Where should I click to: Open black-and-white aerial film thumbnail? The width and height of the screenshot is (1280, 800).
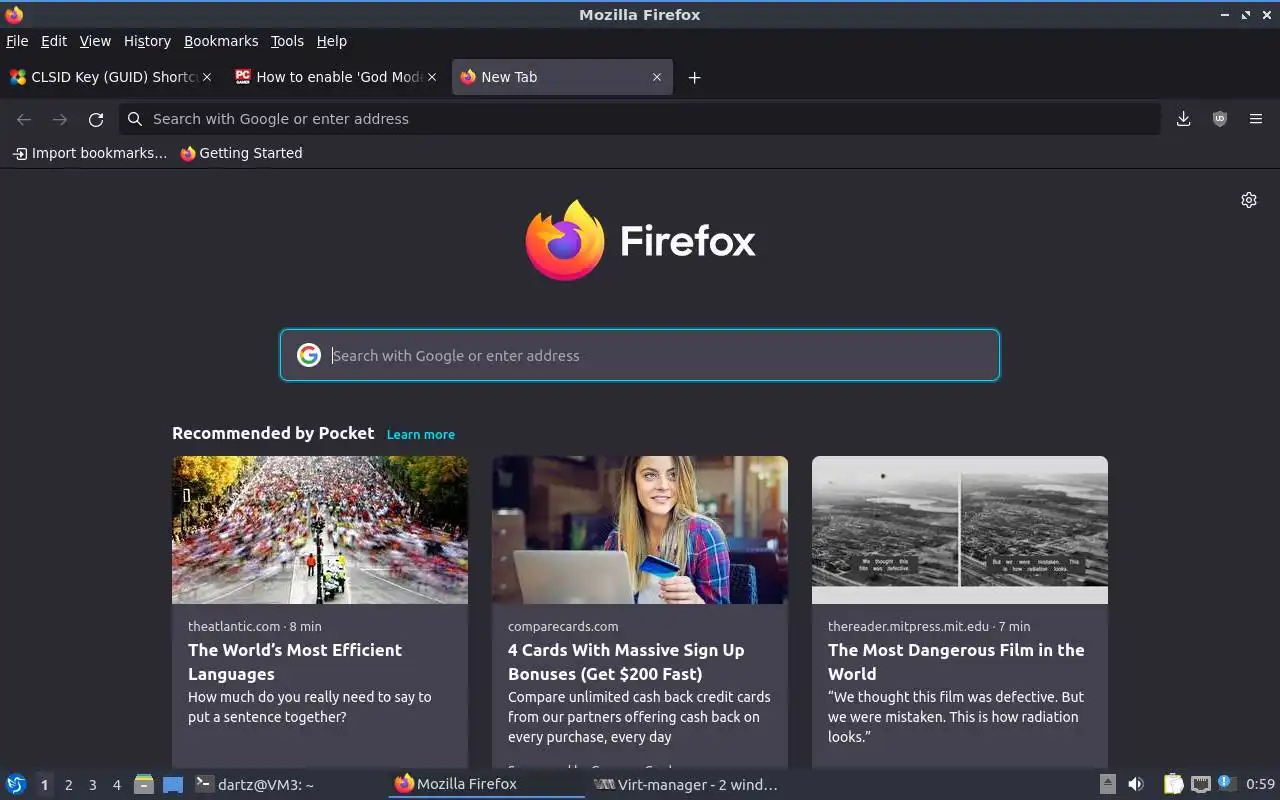960,530
